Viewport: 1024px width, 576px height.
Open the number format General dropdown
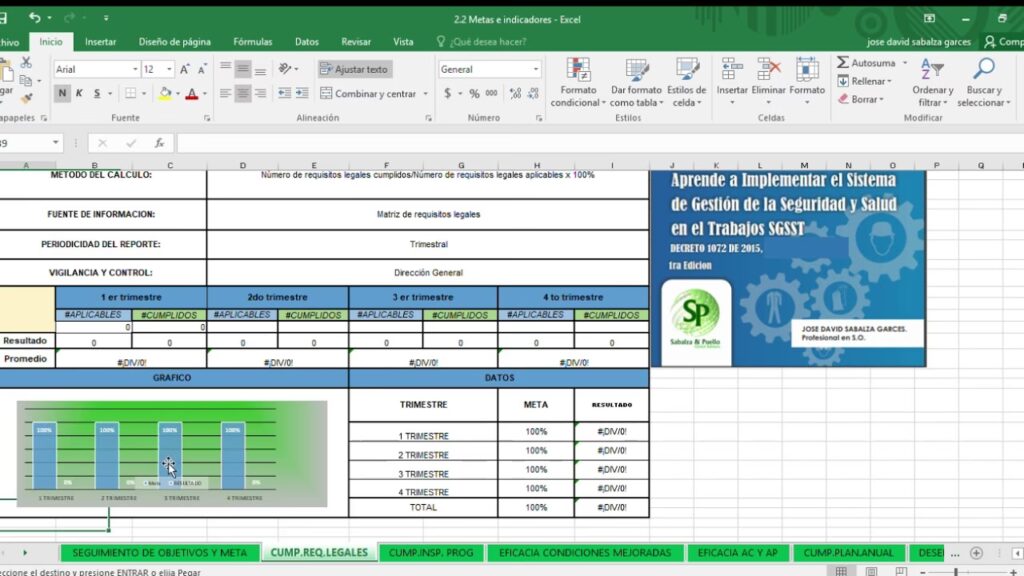[x=536, y=69]
